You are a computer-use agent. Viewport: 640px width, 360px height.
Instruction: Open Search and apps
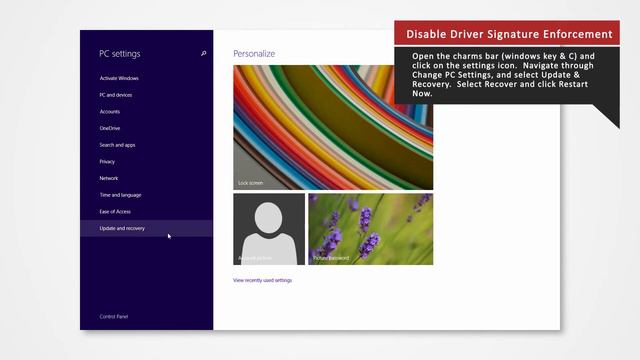tap(117, 145)
